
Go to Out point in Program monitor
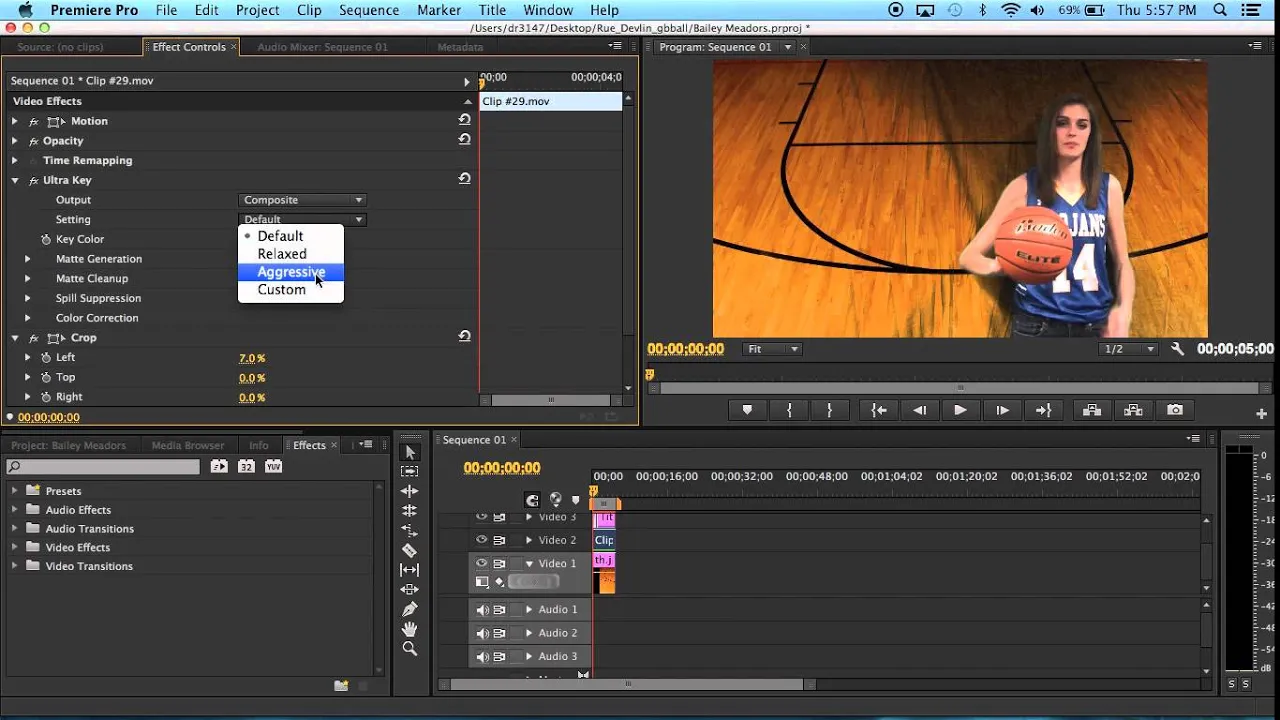pos(1043,410)
